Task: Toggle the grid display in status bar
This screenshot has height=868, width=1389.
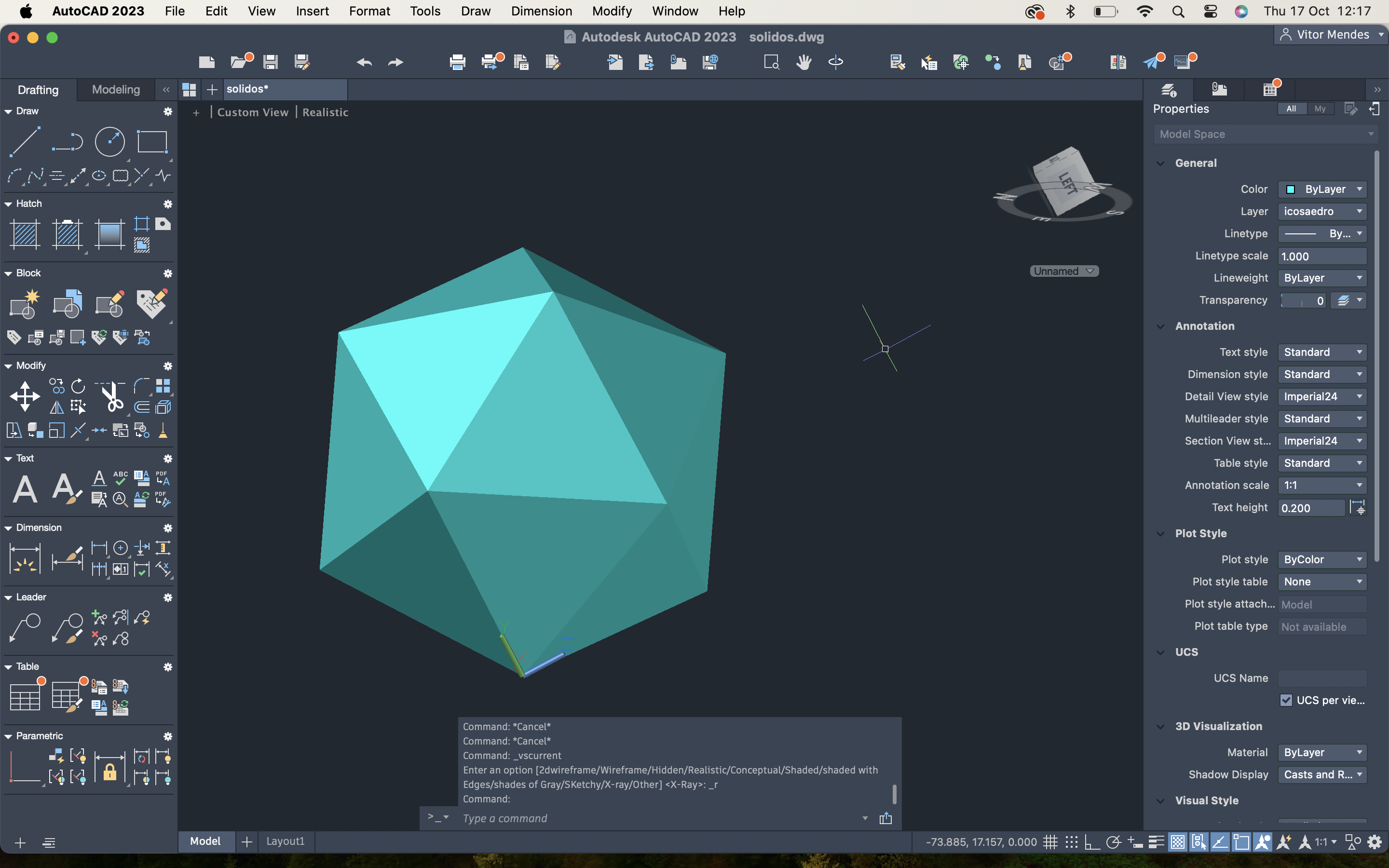Action: [x=1050, y=842]
